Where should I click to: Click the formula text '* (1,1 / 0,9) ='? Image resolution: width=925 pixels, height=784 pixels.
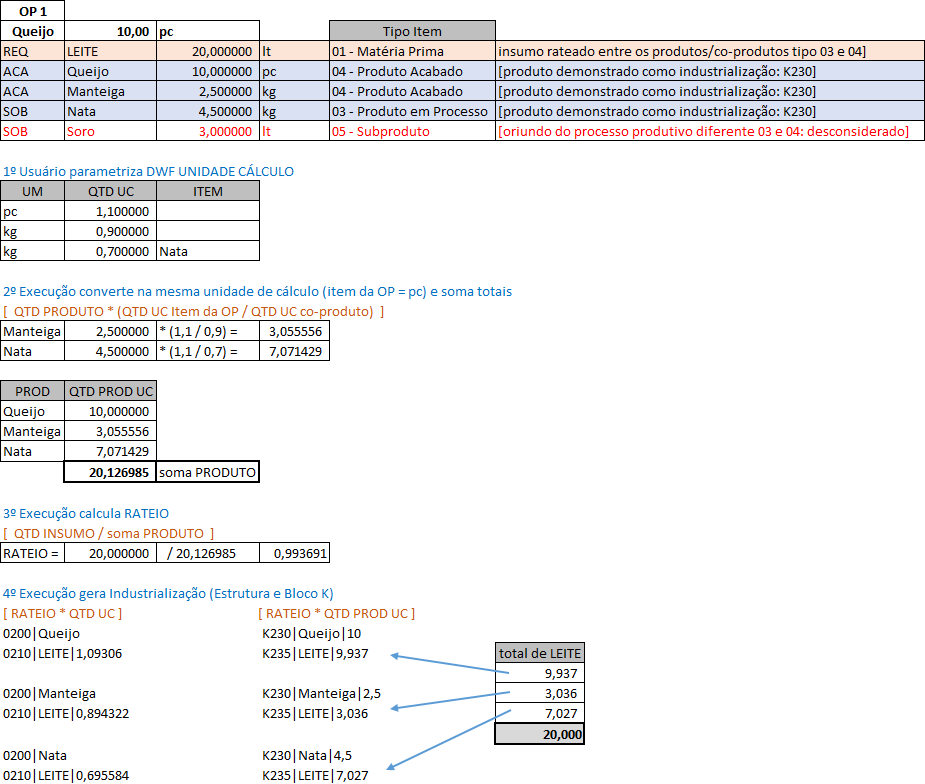(208, 331)
